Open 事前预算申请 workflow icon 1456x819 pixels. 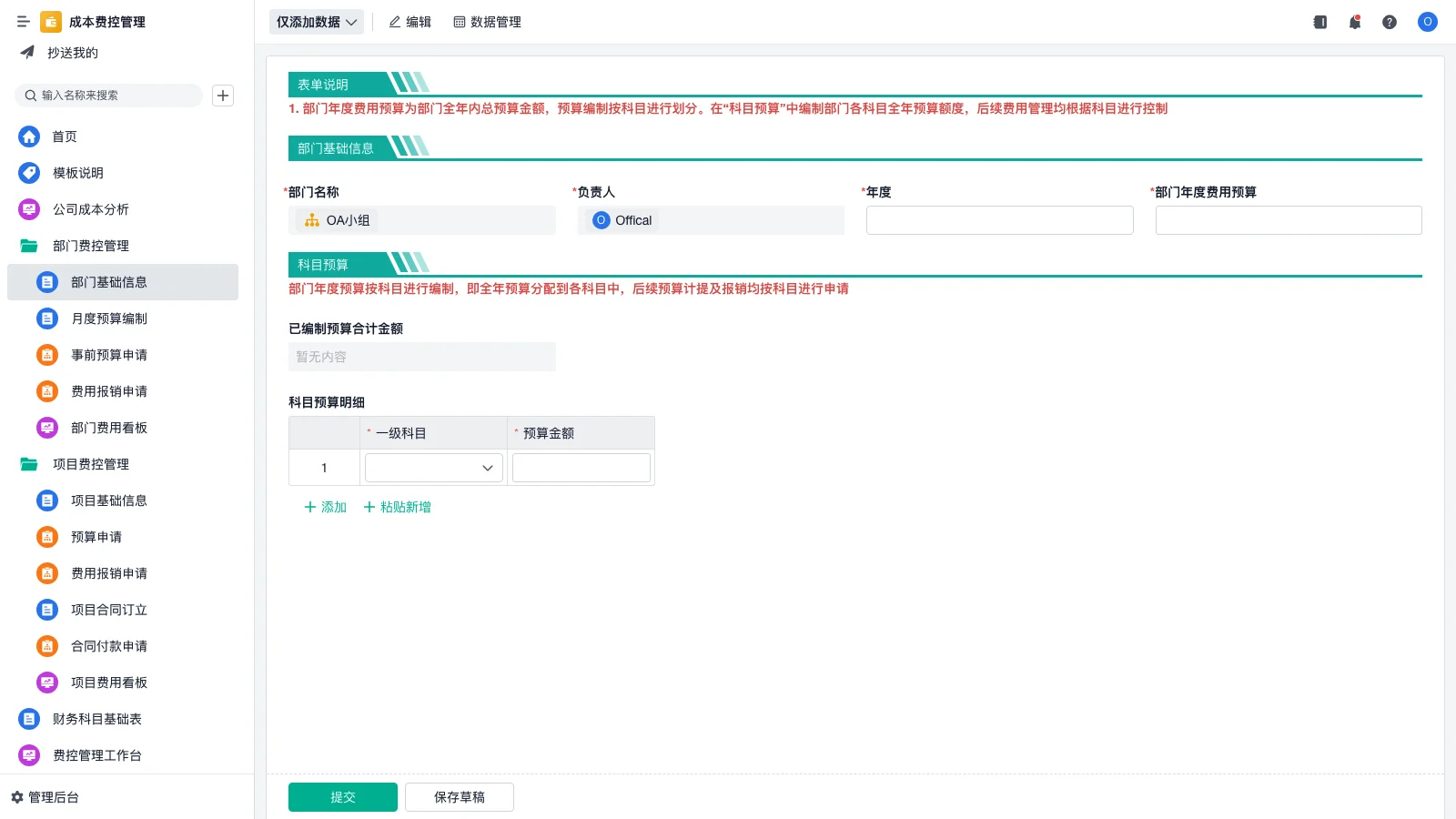coord(47,355)
